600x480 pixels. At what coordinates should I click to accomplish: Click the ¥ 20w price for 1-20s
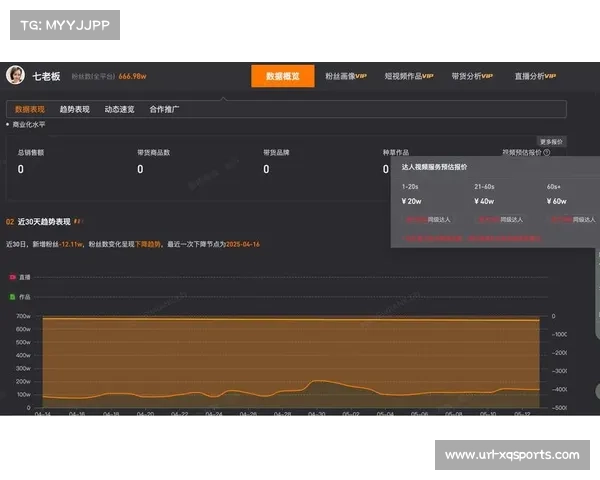(x=412, y=201)
